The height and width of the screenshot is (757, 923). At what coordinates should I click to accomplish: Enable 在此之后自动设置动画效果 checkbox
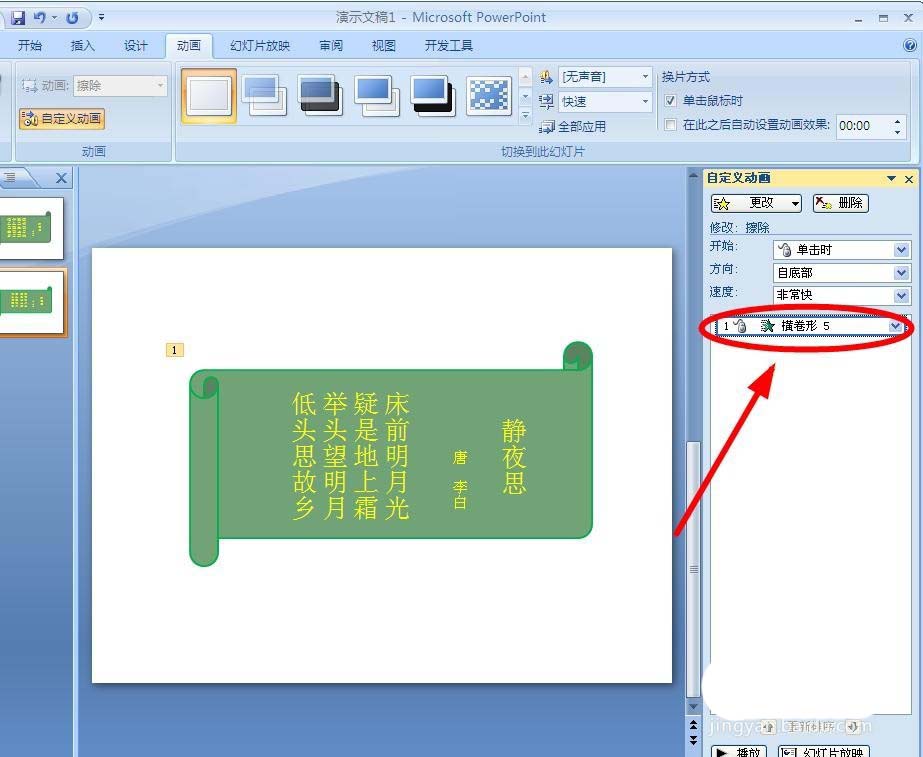click(670, 125)
